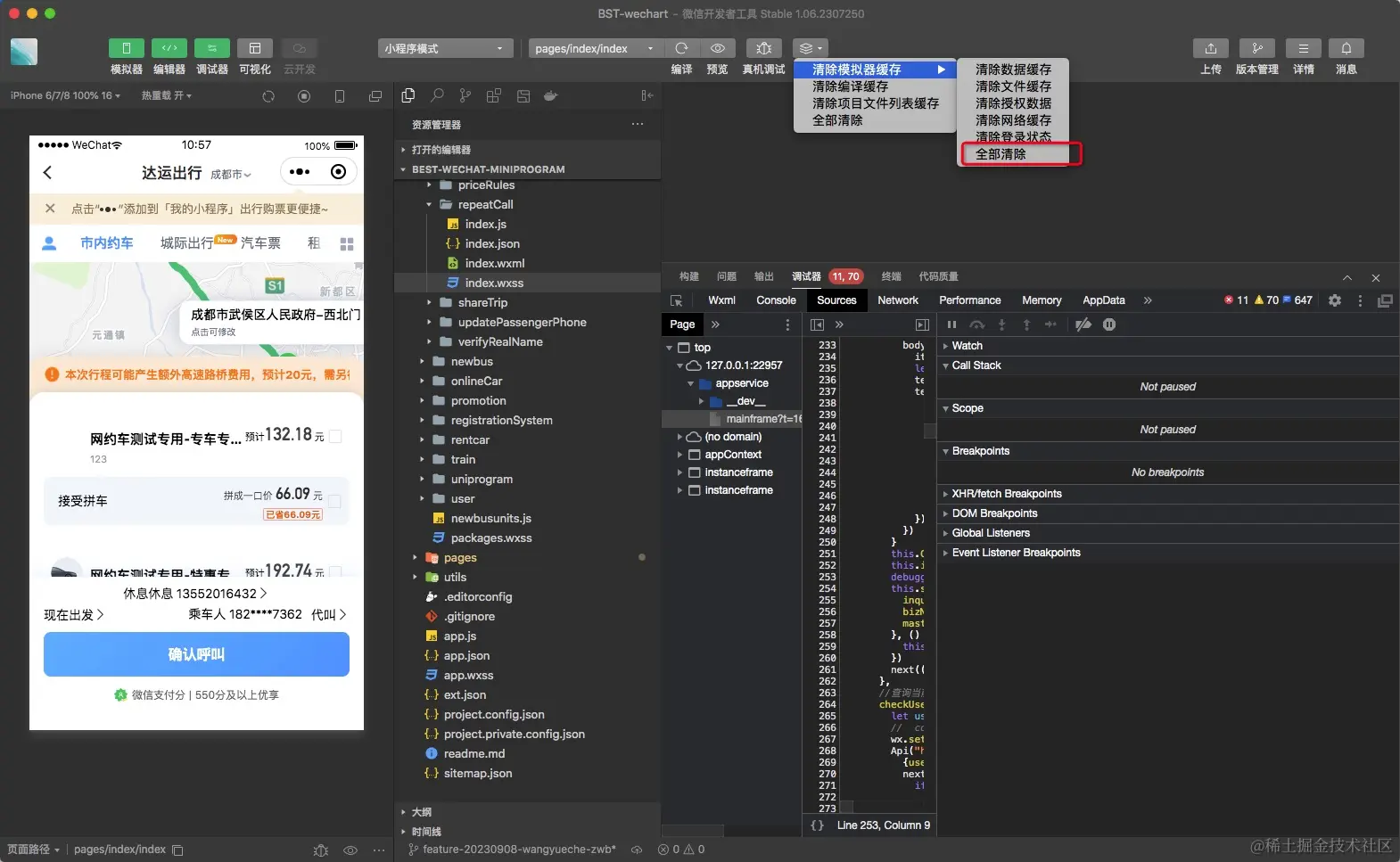Expand XHR/fetch Breakpoints section

point(1168,494)
